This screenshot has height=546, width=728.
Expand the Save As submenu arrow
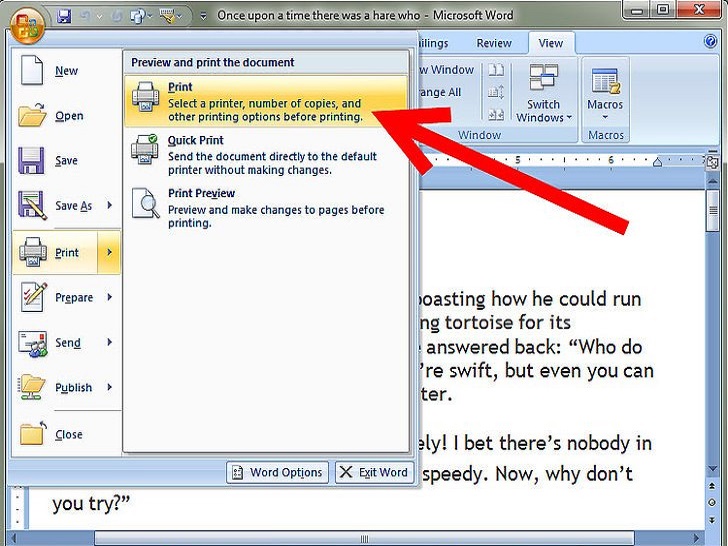coord(110,205)
